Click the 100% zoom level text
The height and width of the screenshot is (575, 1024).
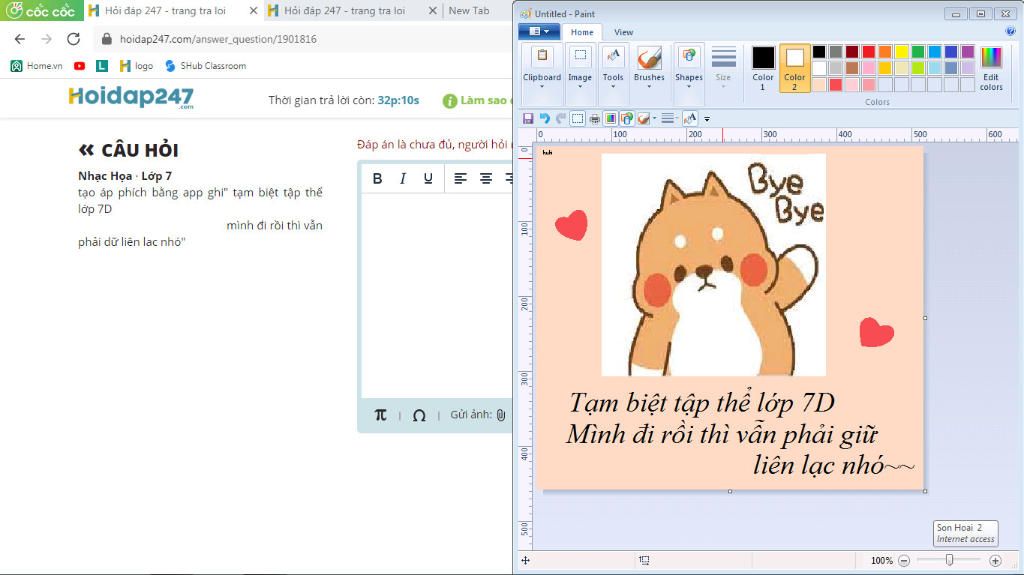(882, 561)
